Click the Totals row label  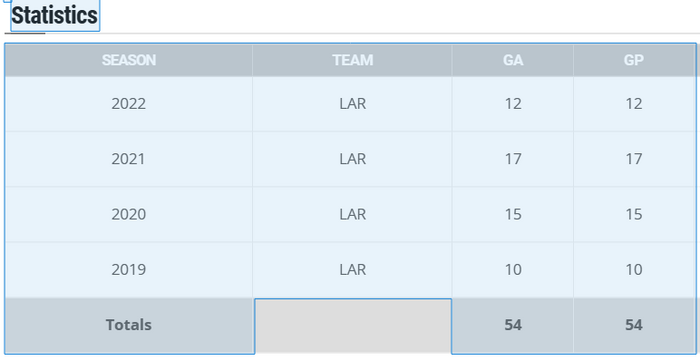129,325
